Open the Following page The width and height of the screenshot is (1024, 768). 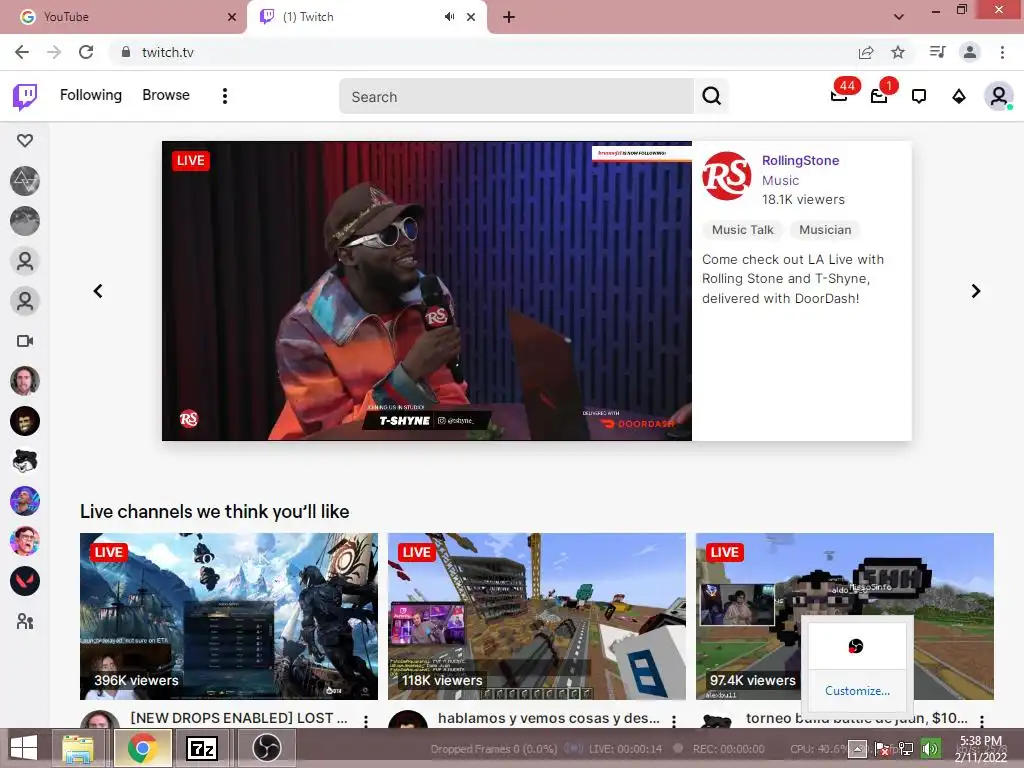[x=91, y=95]
